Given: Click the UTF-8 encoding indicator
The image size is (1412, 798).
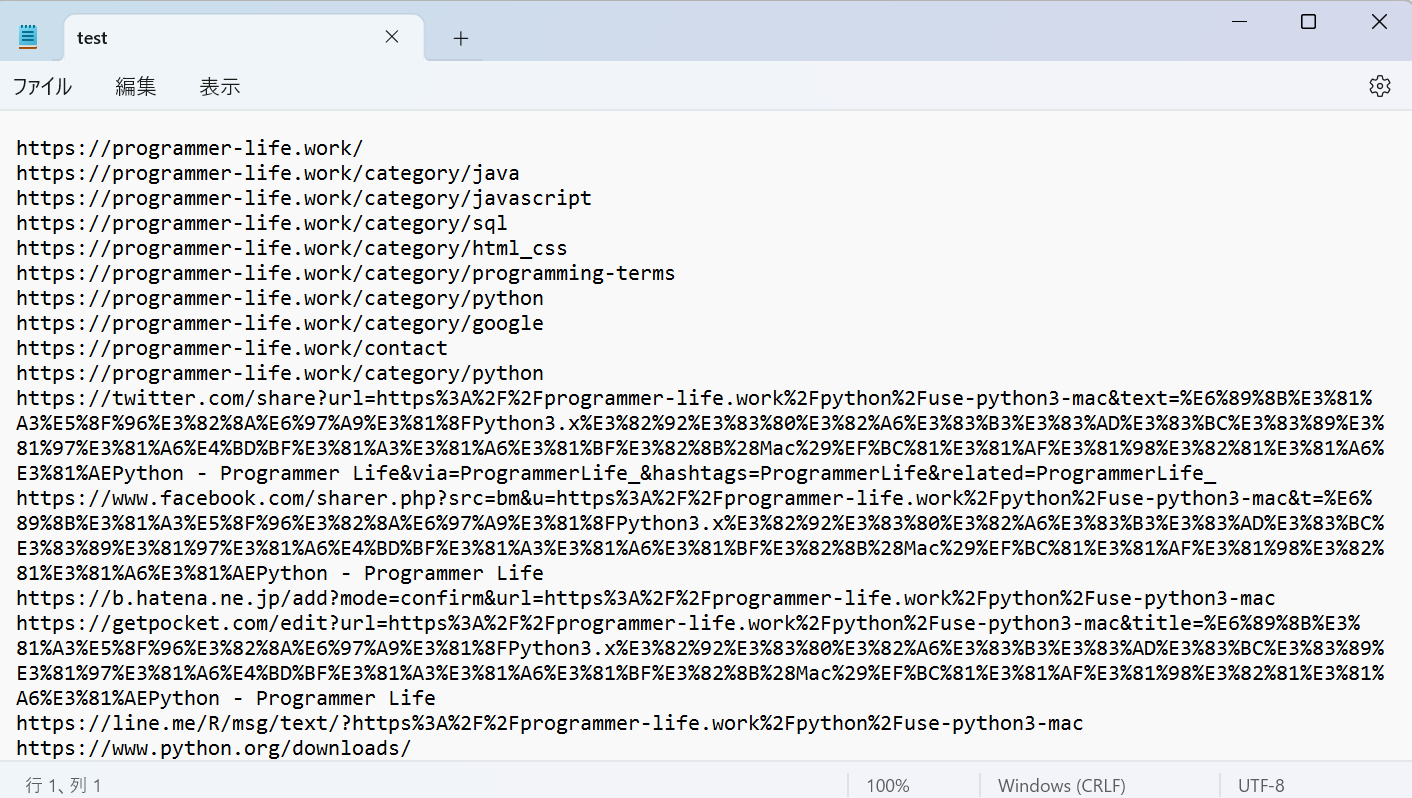Looking at the screenshot, I should click(1261, 786).
